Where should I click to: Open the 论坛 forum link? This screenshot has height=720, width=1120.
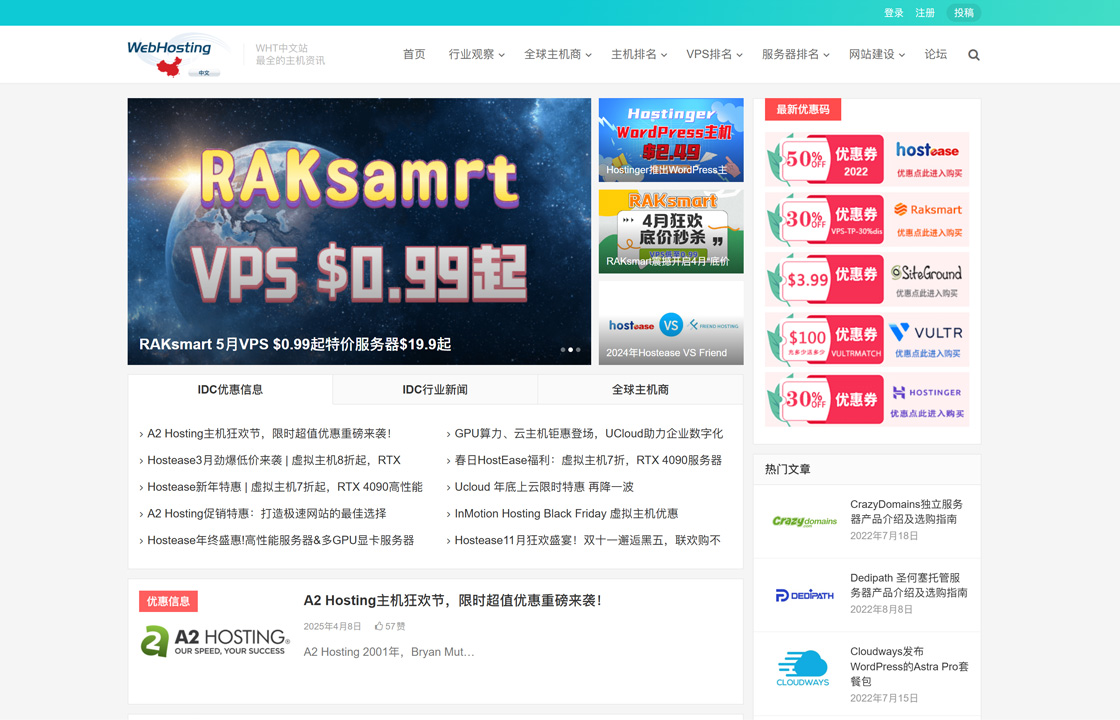936,54
